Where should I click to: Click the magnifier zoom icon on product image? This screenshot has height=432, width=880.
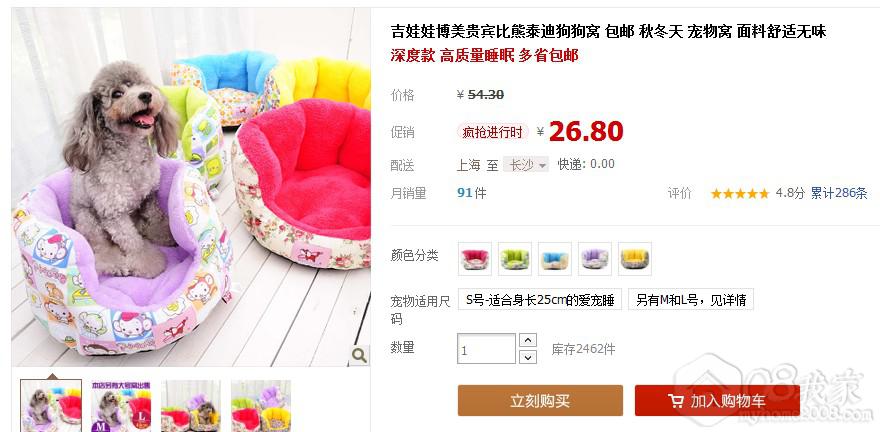tap(359, 355)
